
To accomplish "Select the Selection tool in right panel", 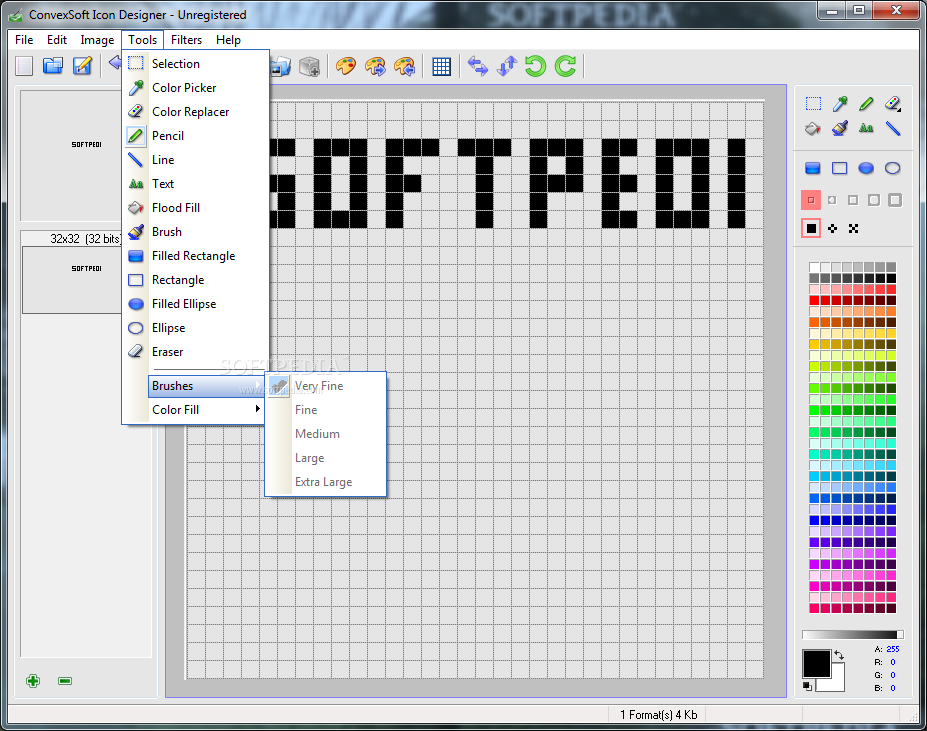I will point(813,104).
